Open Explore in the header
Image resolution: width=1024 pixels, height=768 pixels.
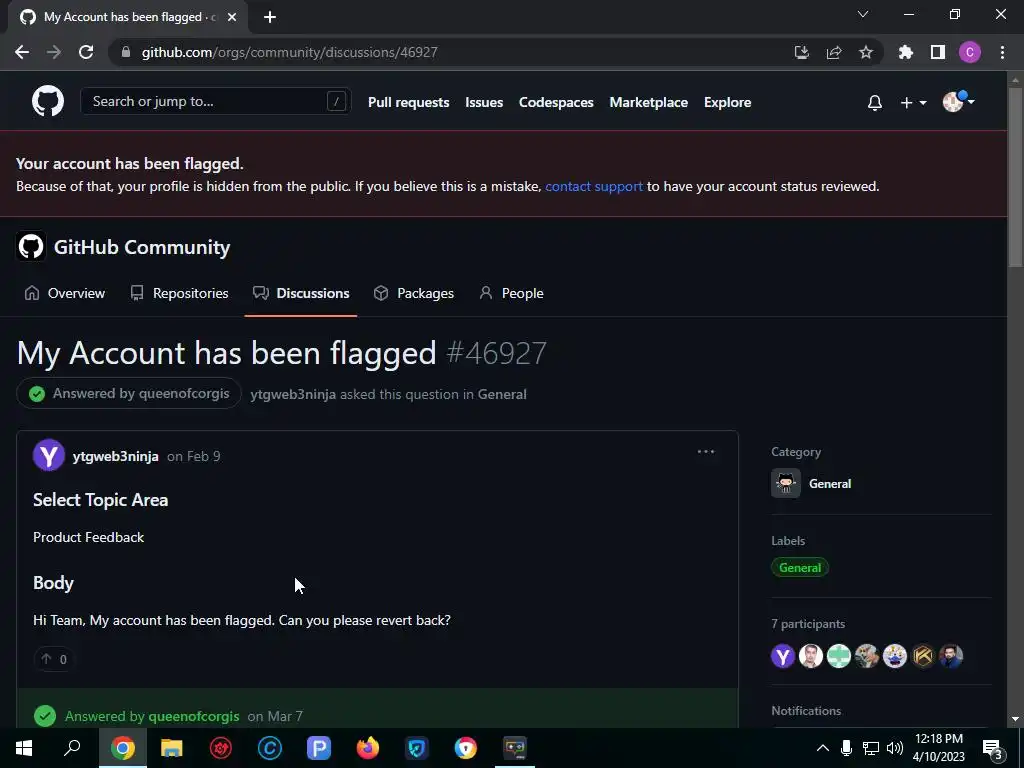727,102
